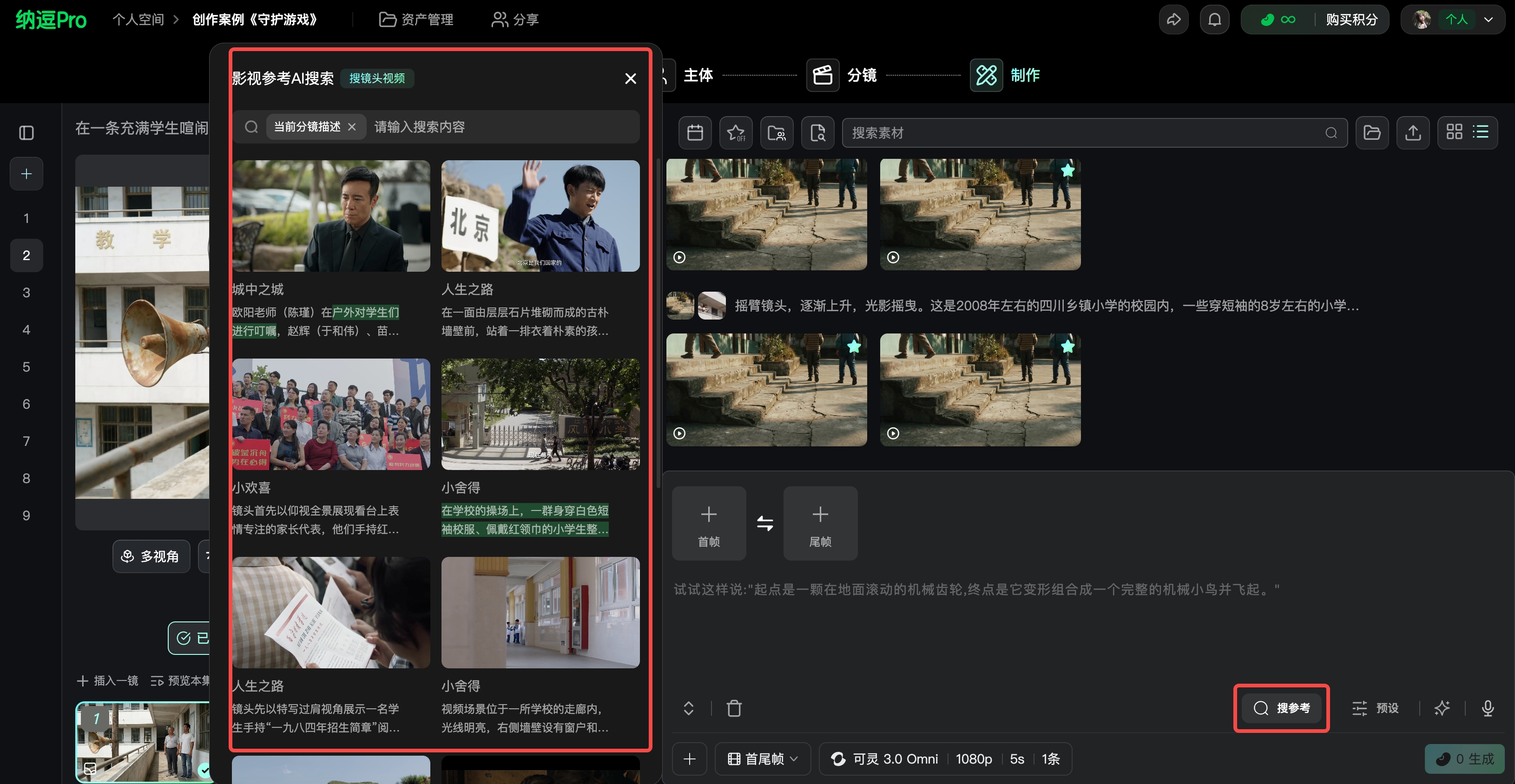Add a 尾帧 end frame

tap(820, 523)
